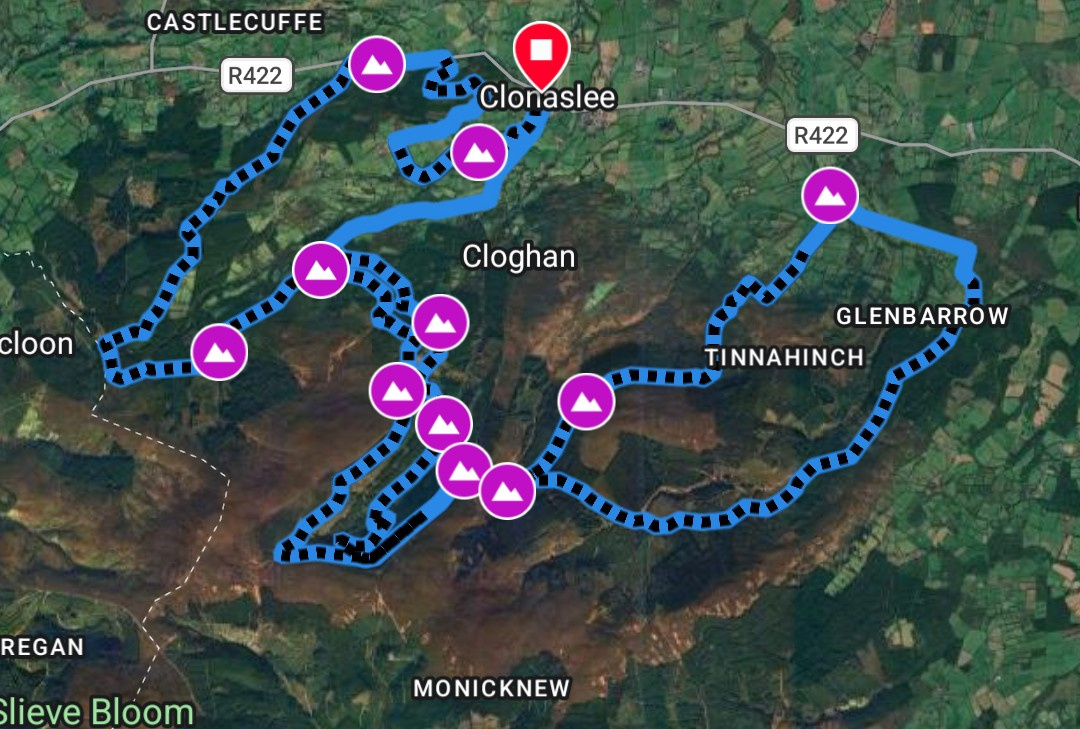1080x729 pixels.
Task: Click the Cloghan place label
Action: pos(519,256)
